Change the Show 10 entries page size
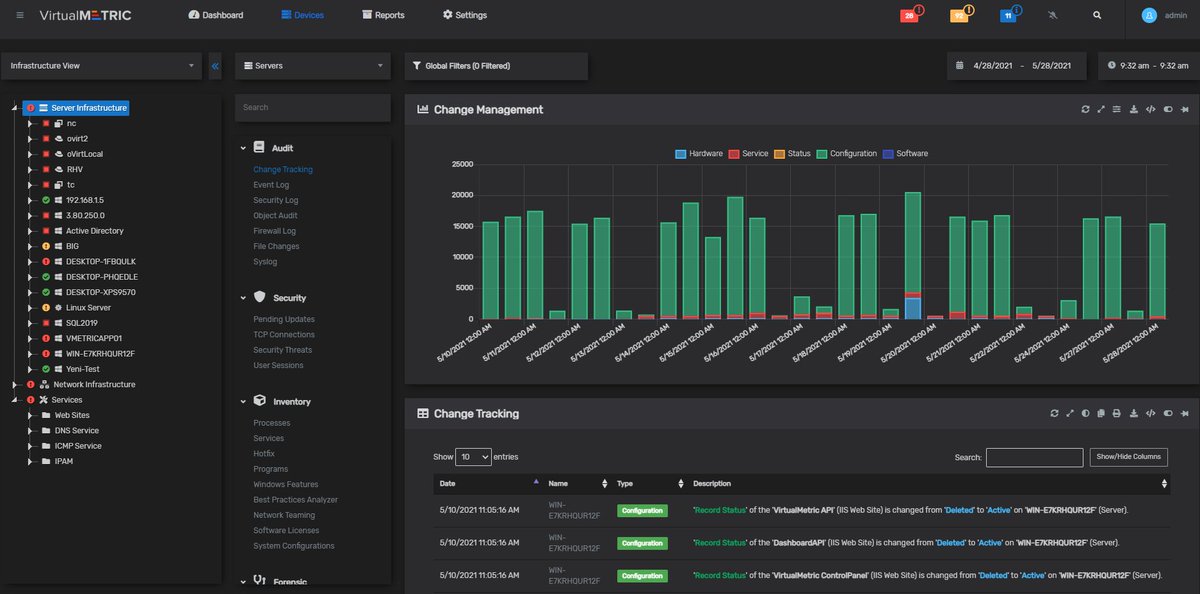 tap(473, 456)
